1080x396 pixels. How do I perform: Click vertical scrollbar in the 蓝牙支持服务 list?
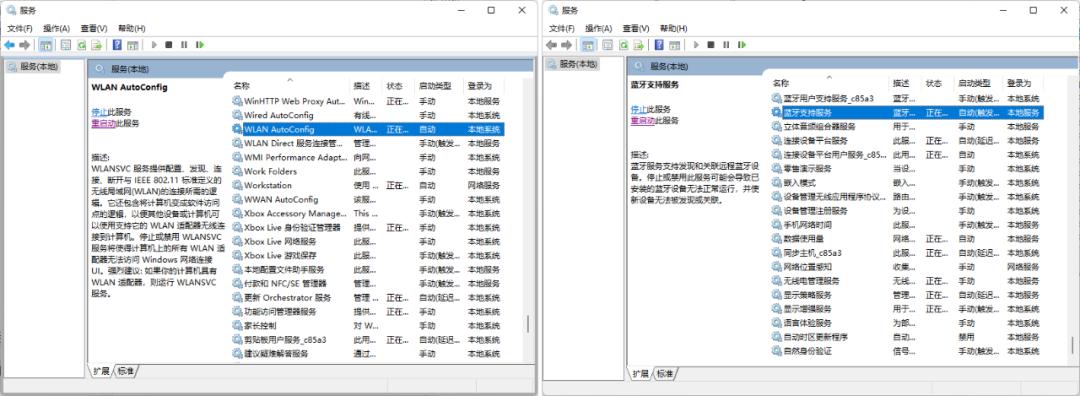(x=1071, y=217)
